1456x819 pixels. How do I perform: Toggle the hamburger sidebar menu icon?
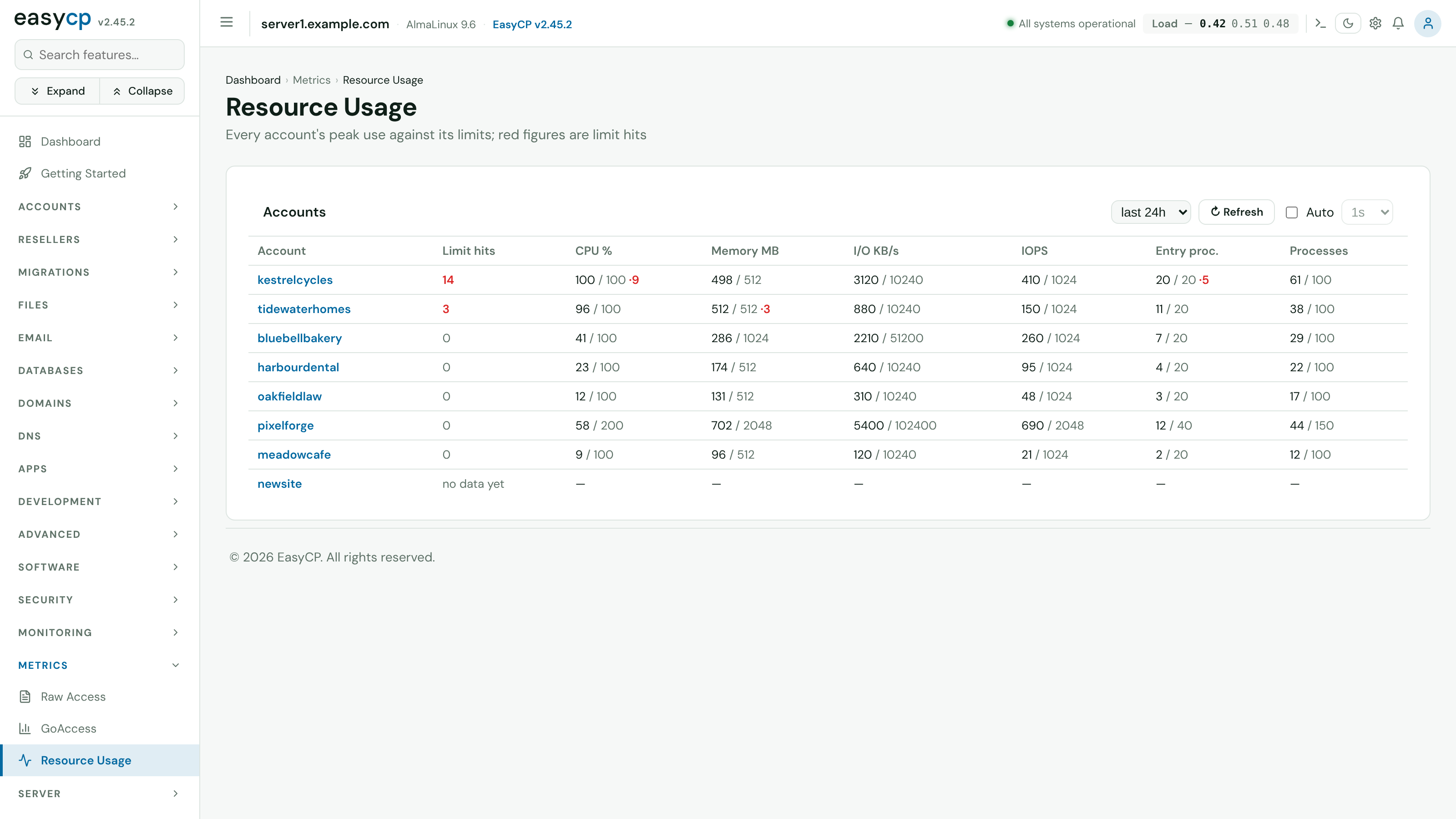(226, 23)
